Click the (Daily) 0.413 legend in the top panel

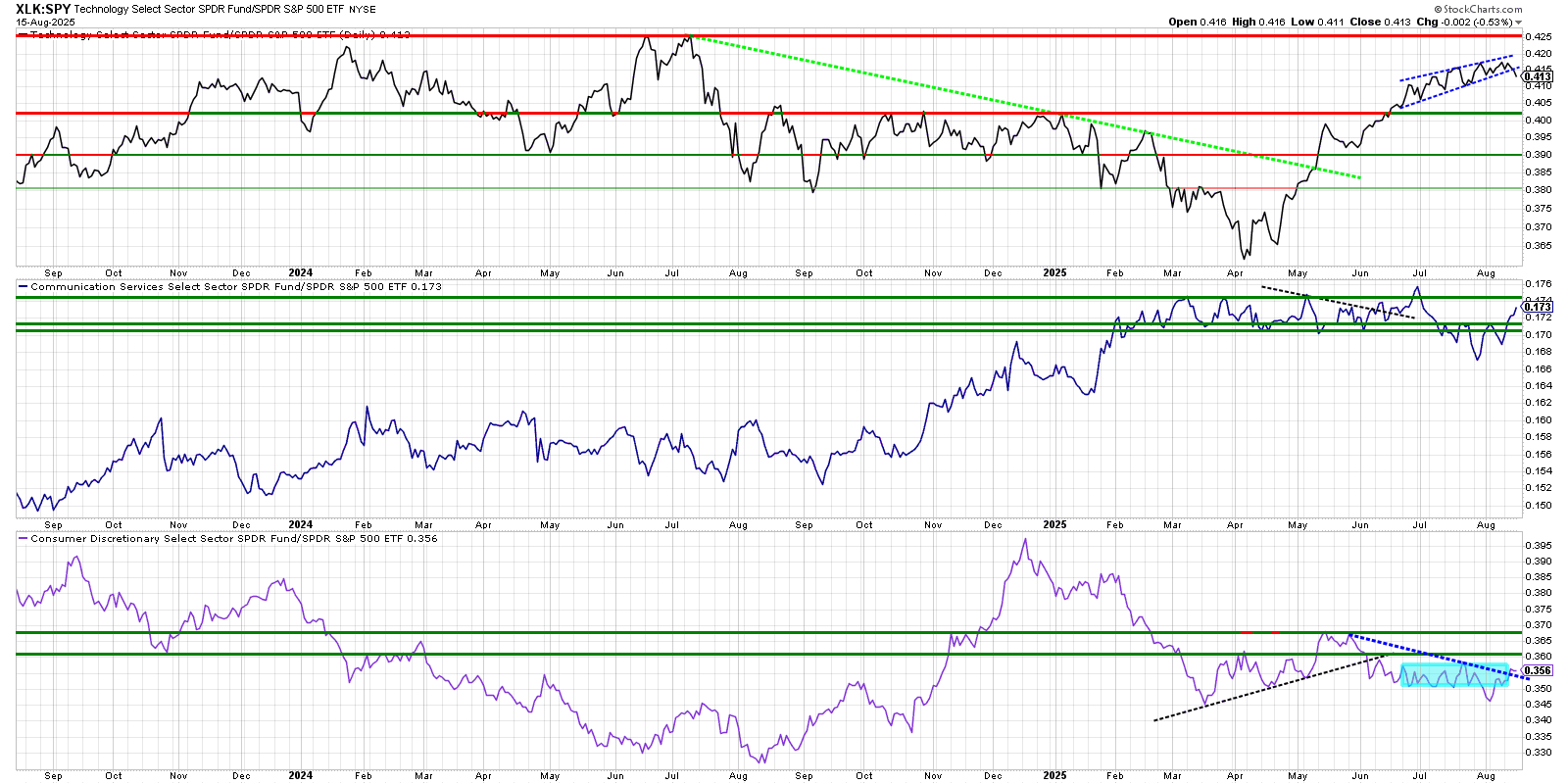click(x=375, y=35)
